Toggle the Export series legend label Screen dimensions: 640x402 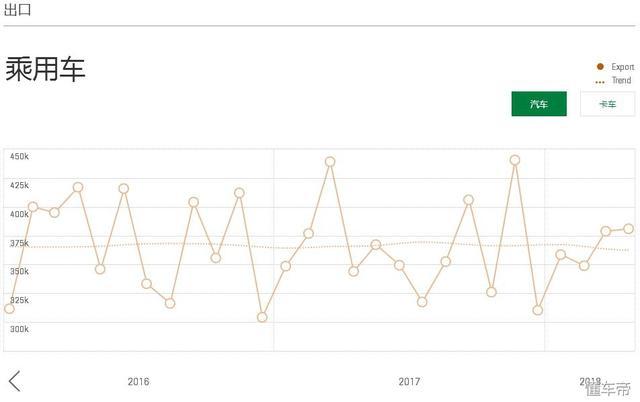[623, 67]
